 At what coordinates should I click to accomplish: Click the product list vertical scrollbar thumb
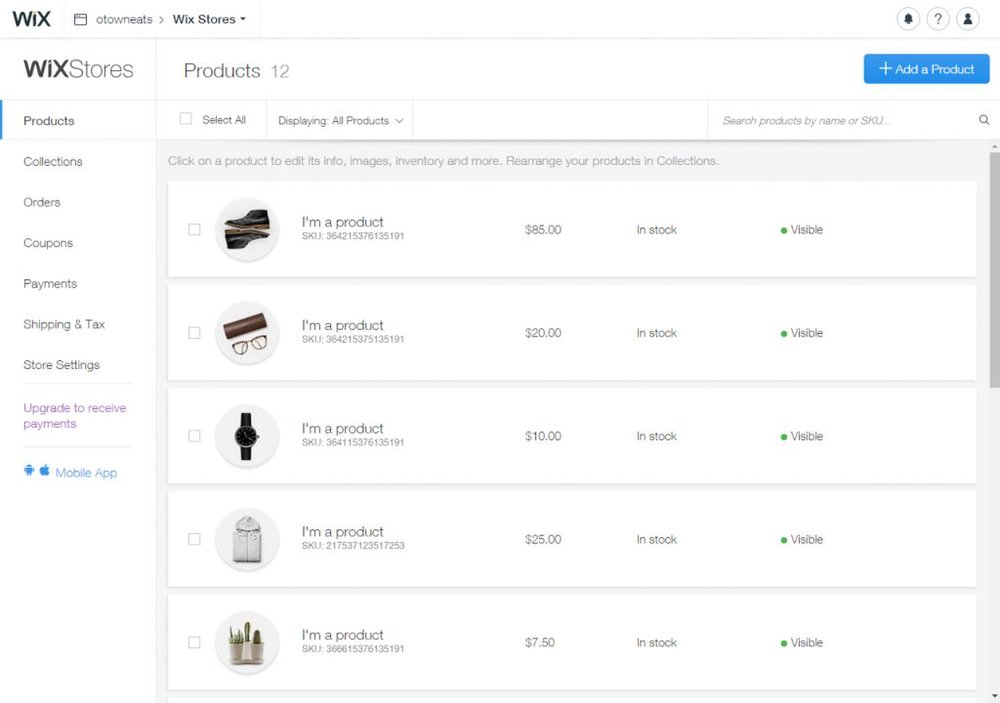pyautogui.click(x=994, y=268)
